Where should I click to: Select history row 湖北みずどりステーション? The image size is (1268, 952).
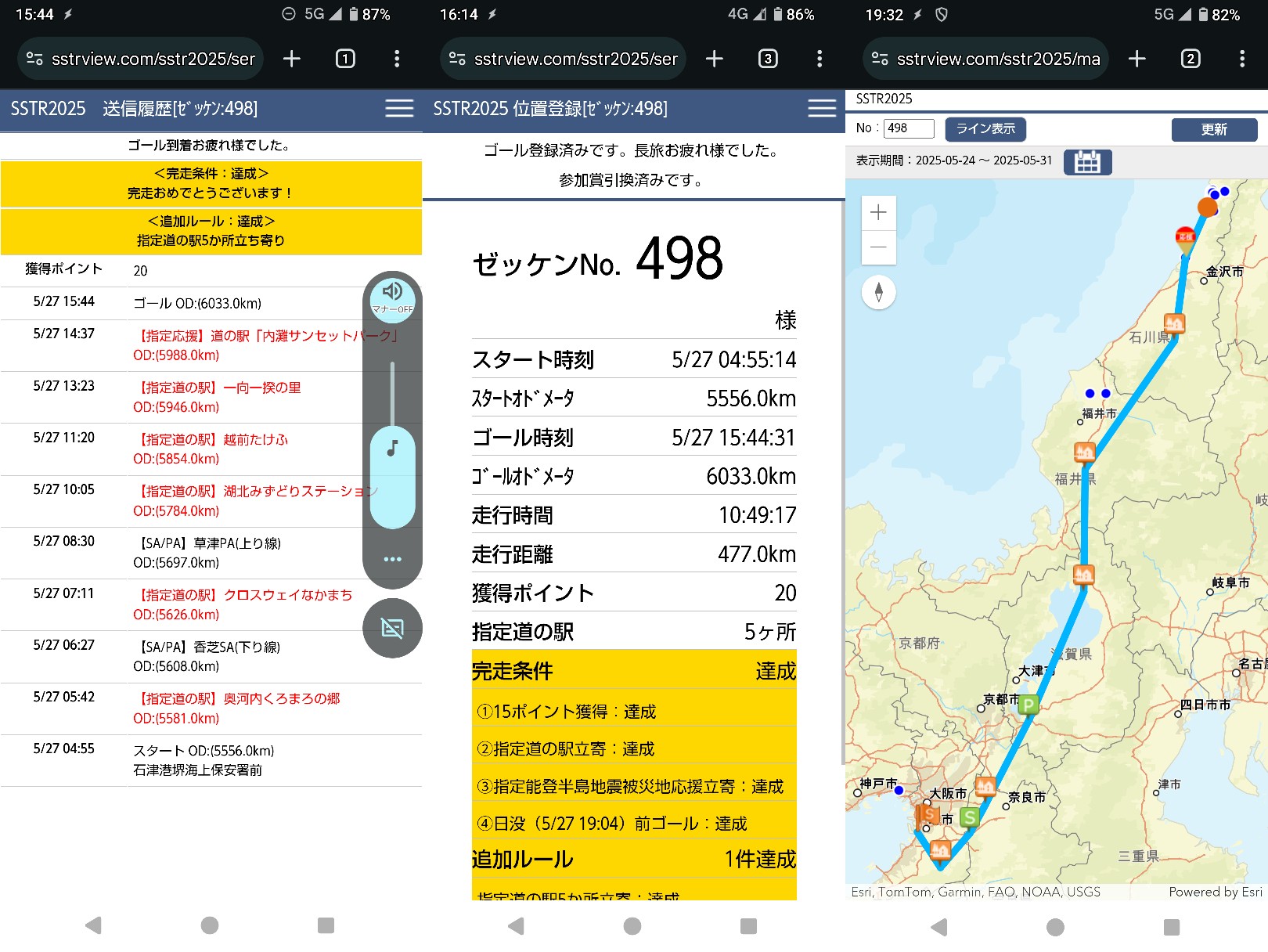(211, 501)
